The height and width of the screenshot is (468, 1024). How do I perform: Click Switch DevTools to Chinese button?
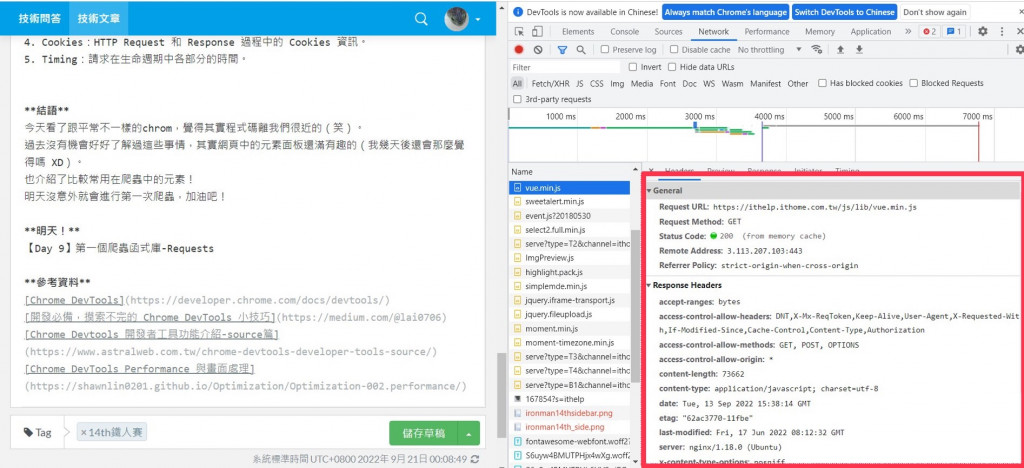click(x=844, y=12)
